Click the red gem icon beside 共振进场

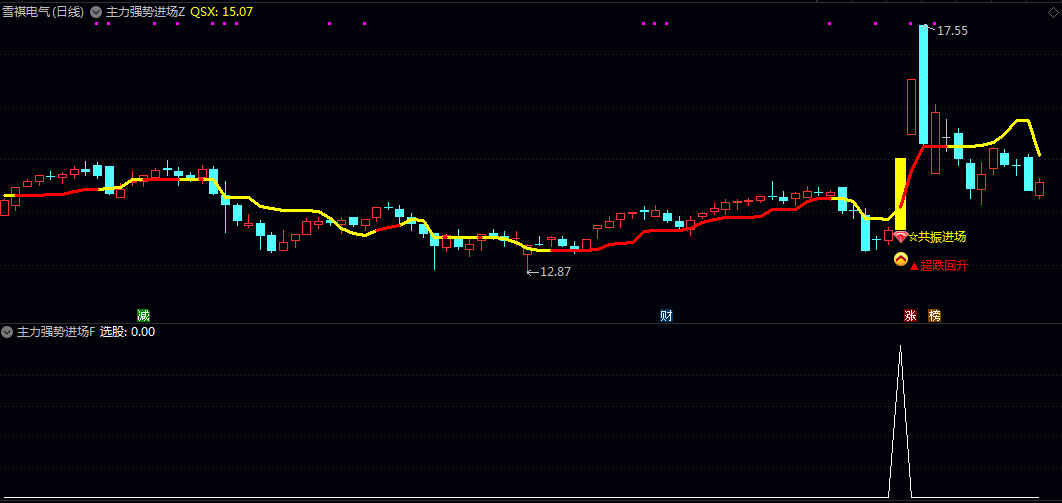coord(901,236)
